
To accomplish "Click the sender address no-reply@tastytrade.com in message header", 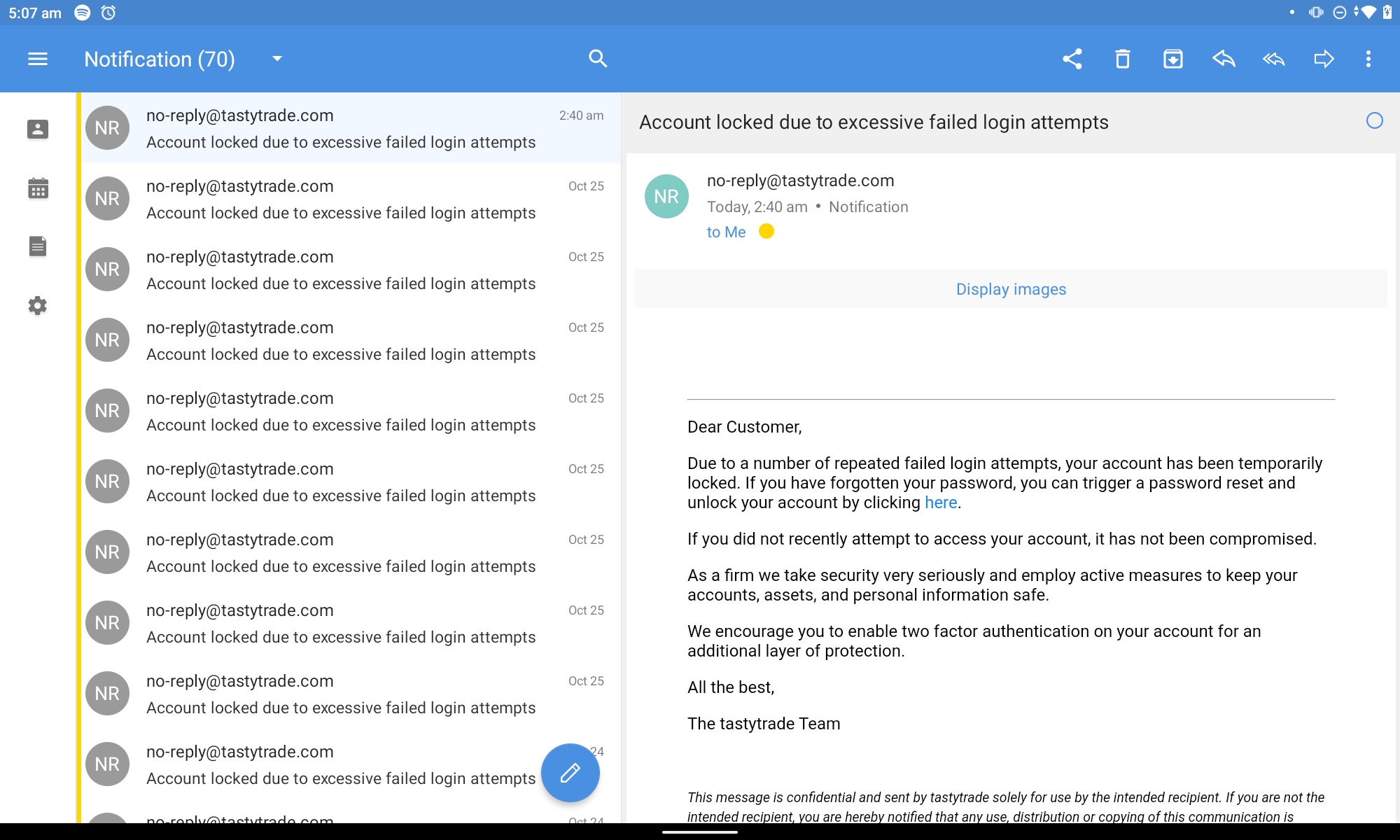I will click(x=800, y=181).
